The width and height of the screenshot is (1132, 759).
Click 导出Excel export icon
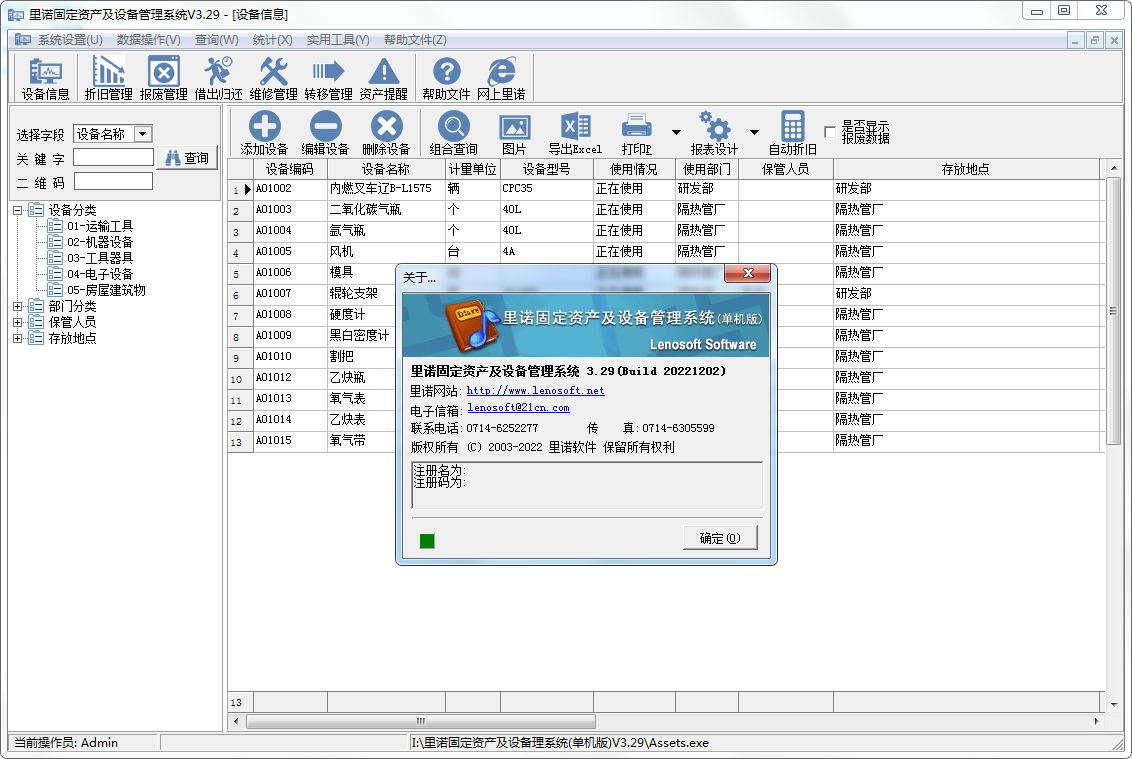[x=575, y=134]
